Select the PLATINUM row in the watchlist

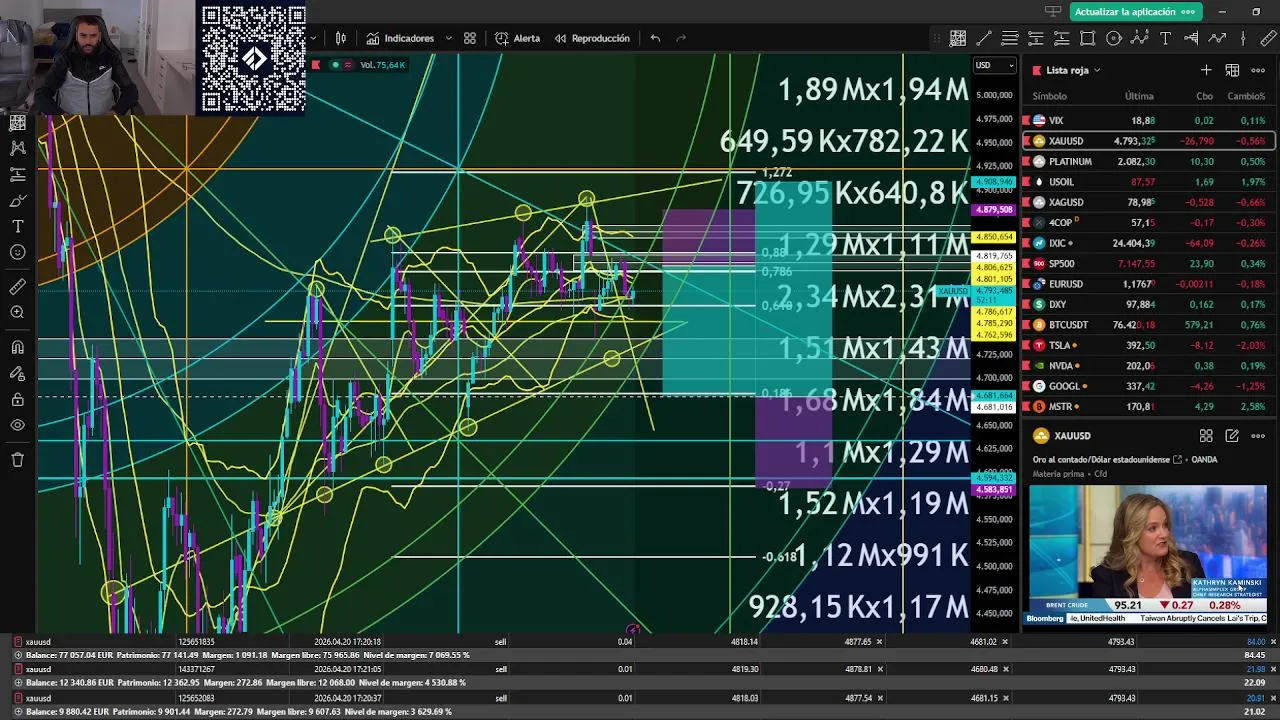point(1148,161)
